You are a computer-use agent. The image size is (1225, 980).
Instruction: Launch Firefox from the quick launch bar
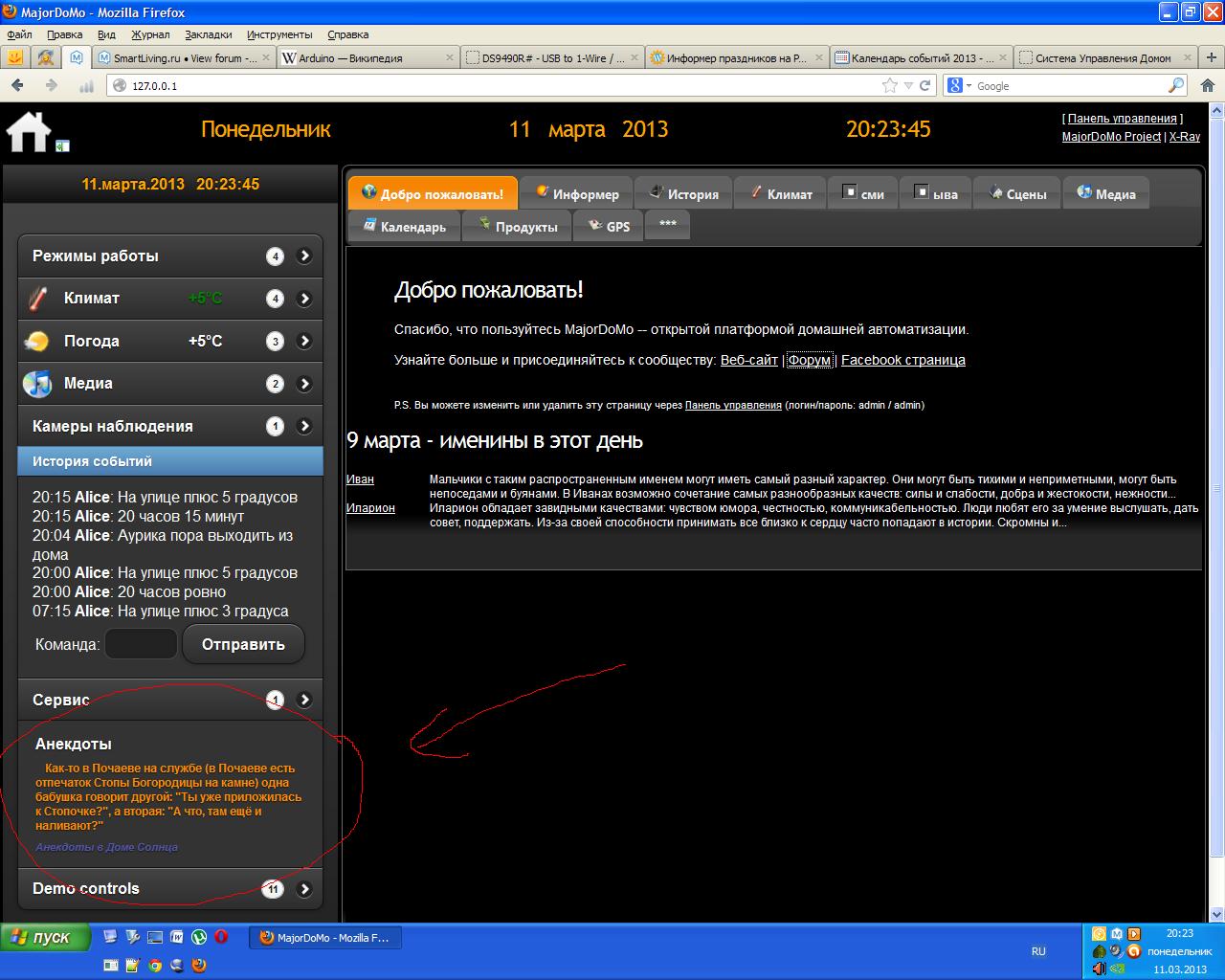(x=199, y=966)
